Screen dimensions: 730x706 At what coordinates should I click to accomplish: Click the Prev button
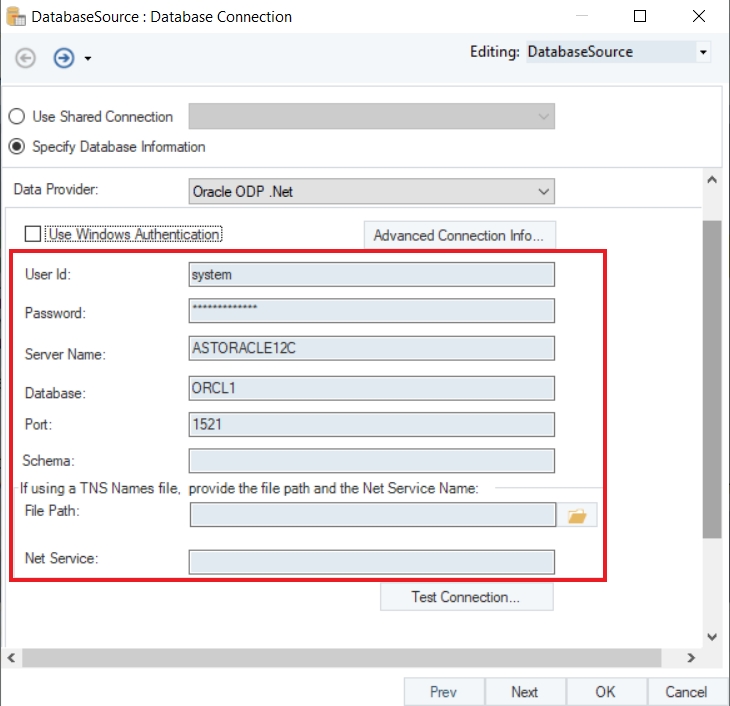click(443, 692)
